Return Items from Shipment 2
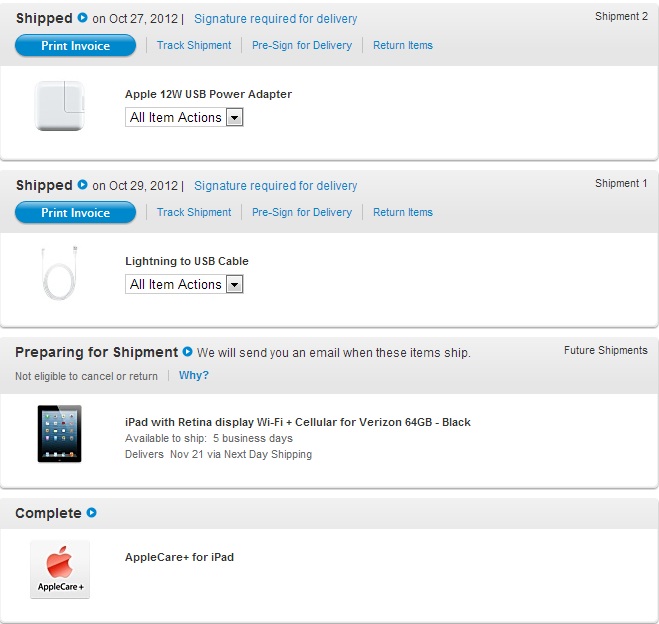Viewport: 659px width, 624px height. (x=403, y=45)
